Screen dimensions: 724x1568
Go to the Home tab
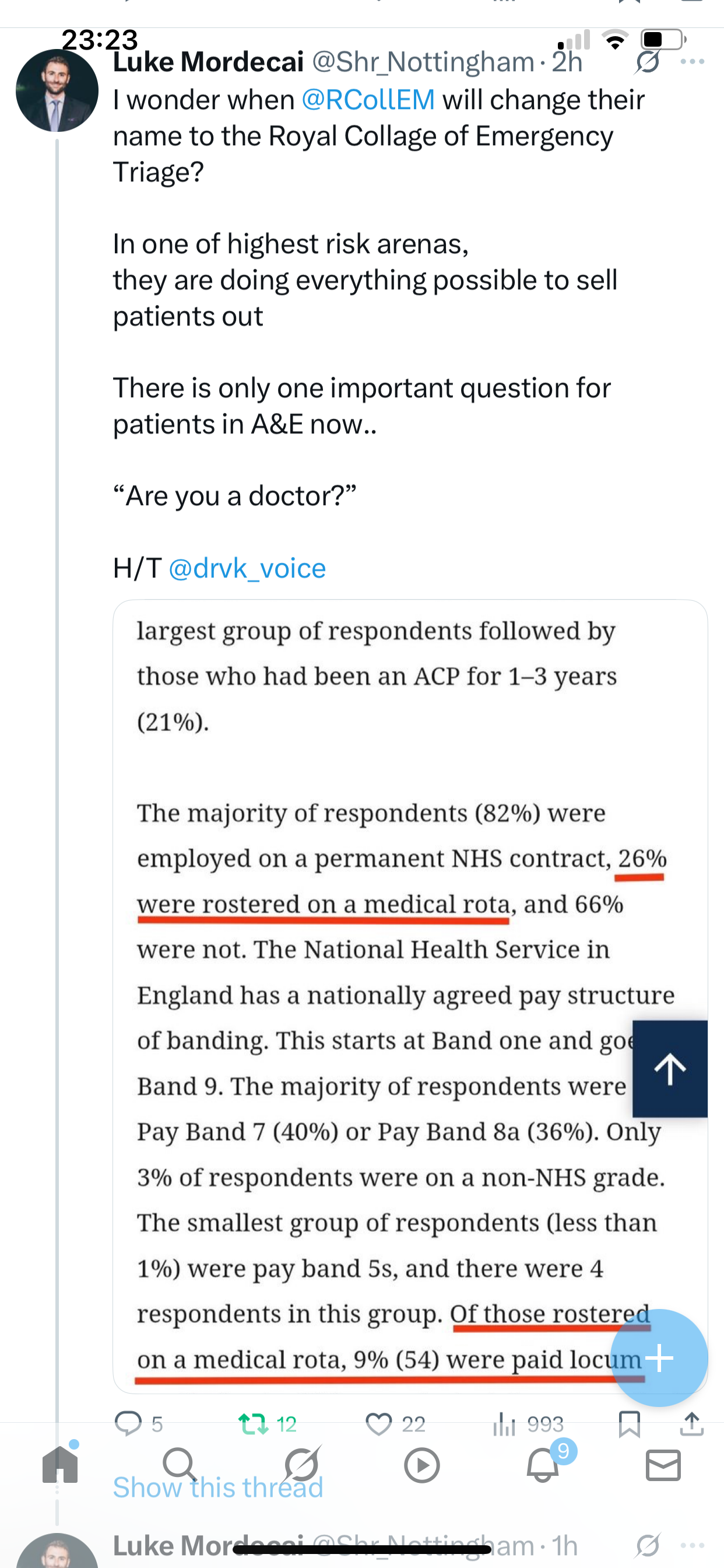(60, 1464)
